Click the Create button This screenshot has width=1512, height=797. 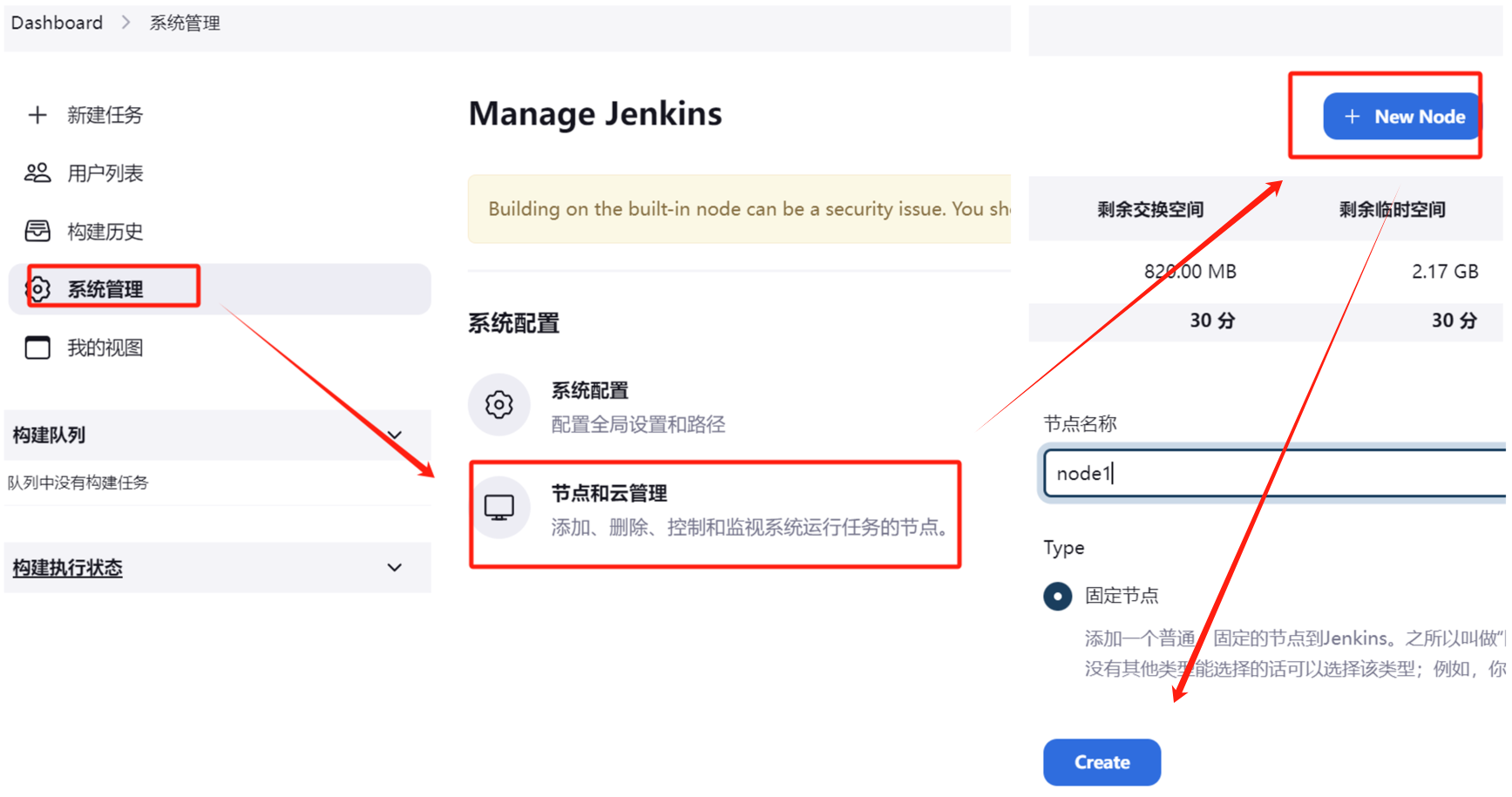pyautogui.click(x=1102, y=762)
